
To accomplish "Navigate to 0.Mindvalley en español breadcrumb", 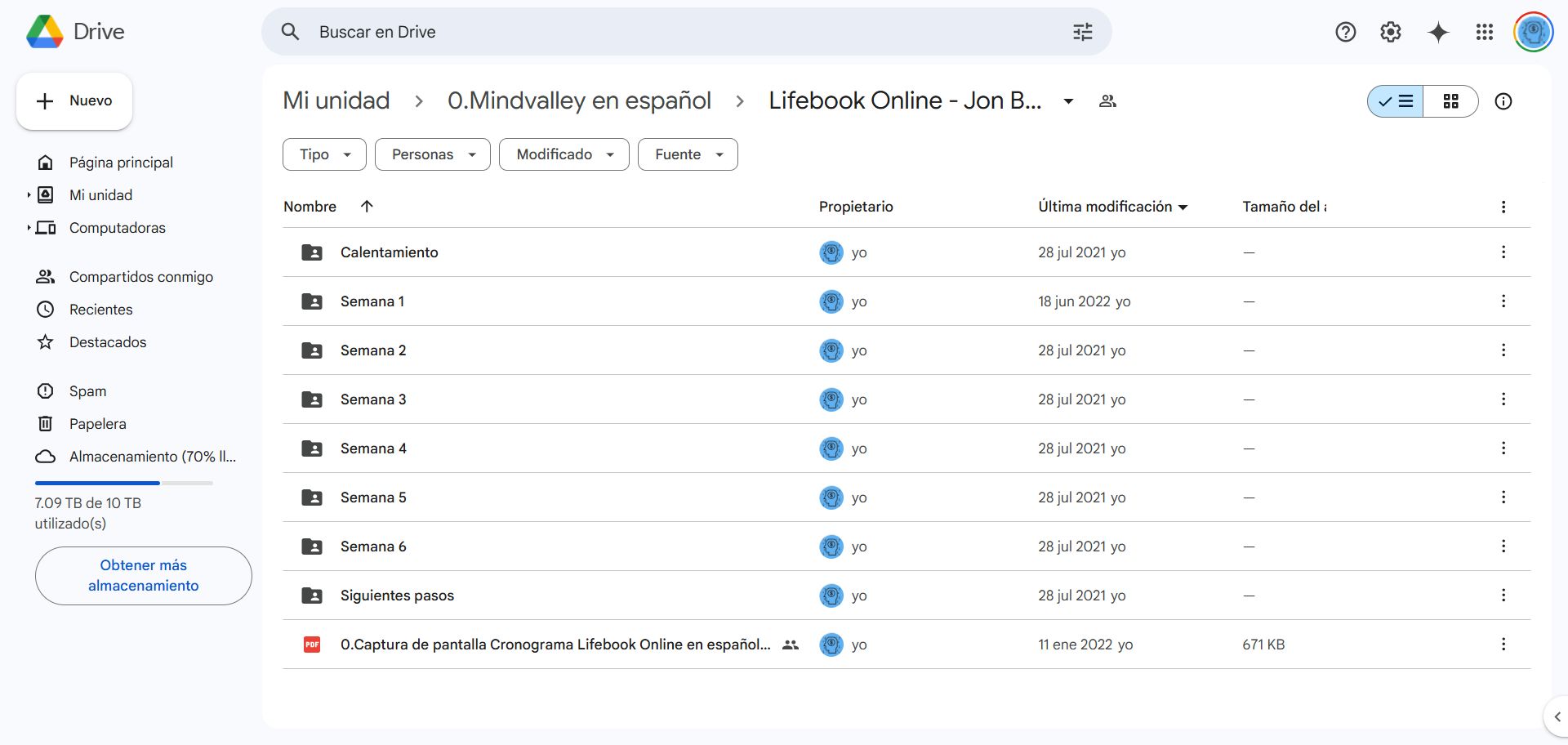I will [x=579, y=100].
